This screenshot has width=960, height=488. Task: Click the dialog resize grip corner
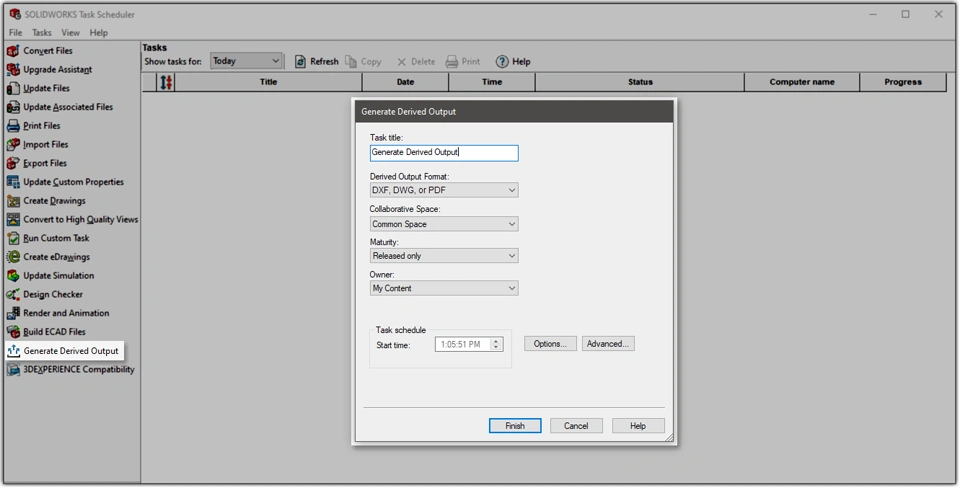coord(669,437)
